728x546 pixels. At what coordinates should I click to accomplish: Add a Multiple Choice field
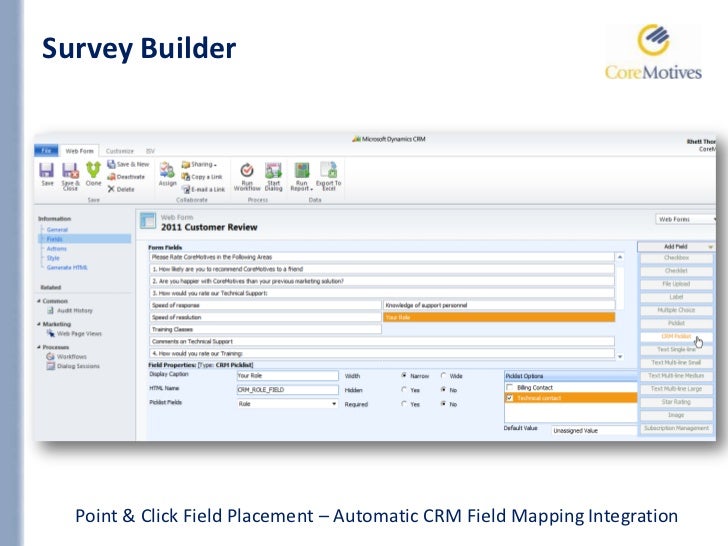click(x=676, y=310)
